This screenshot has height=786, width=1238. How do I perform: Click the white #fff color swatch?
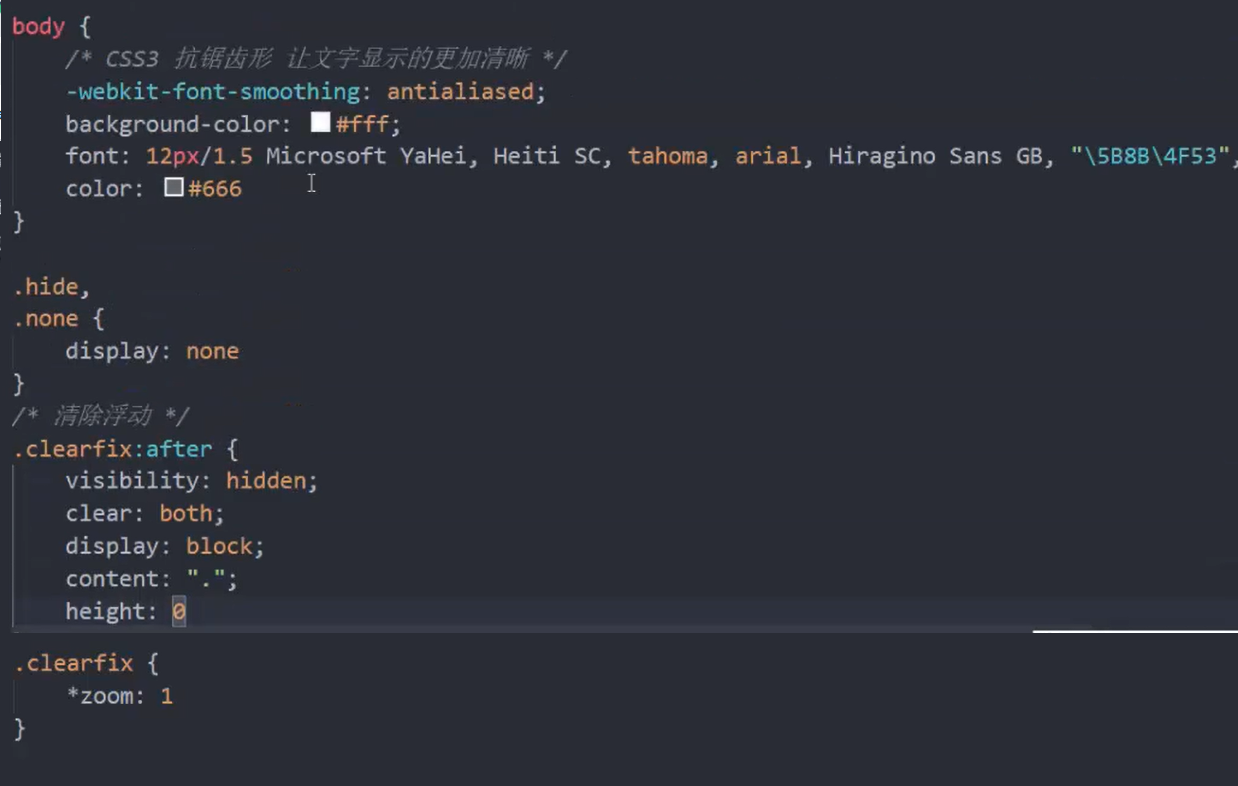tap(320, 123)
